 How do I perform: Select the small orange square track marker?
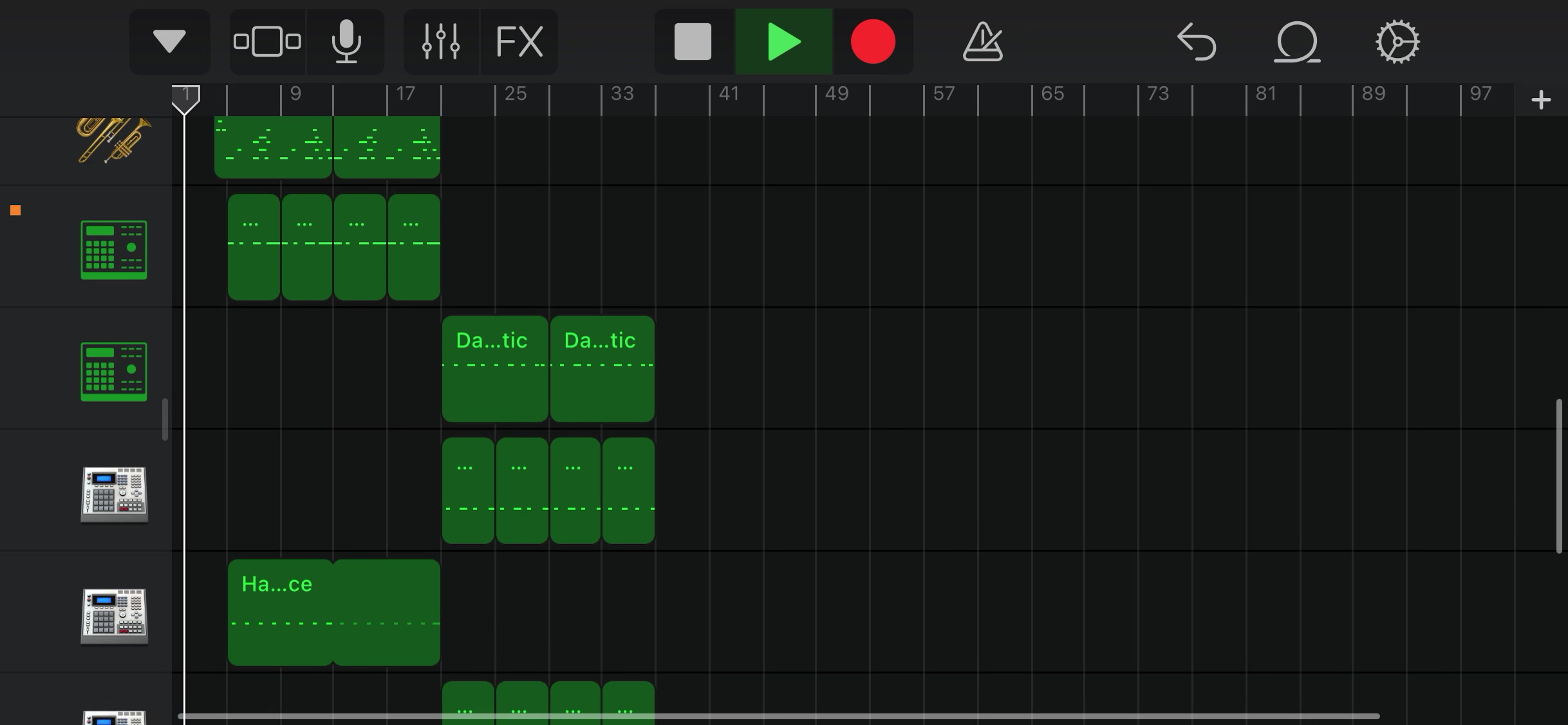click(x=15, y=210)
